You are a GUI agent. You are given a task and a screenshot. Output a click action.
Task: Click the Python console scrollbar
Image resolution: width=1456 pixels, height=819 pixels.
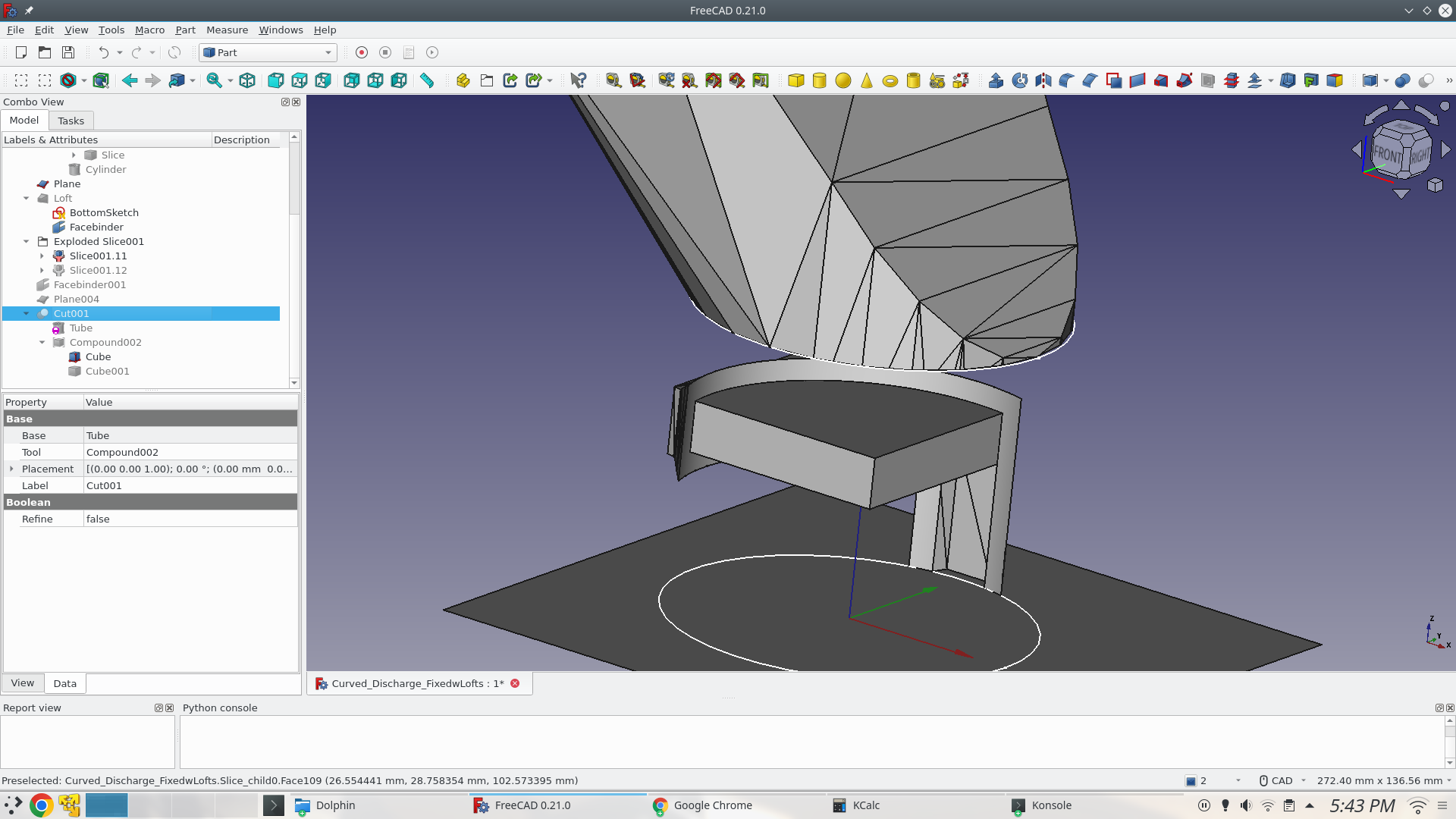point(1449,742)
